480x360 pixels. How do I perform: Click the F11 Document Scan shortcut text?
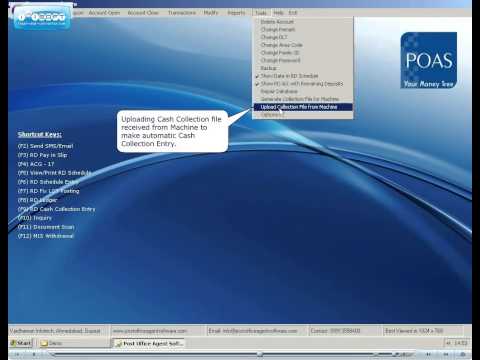pyautogui.click(x=46, y=227)
